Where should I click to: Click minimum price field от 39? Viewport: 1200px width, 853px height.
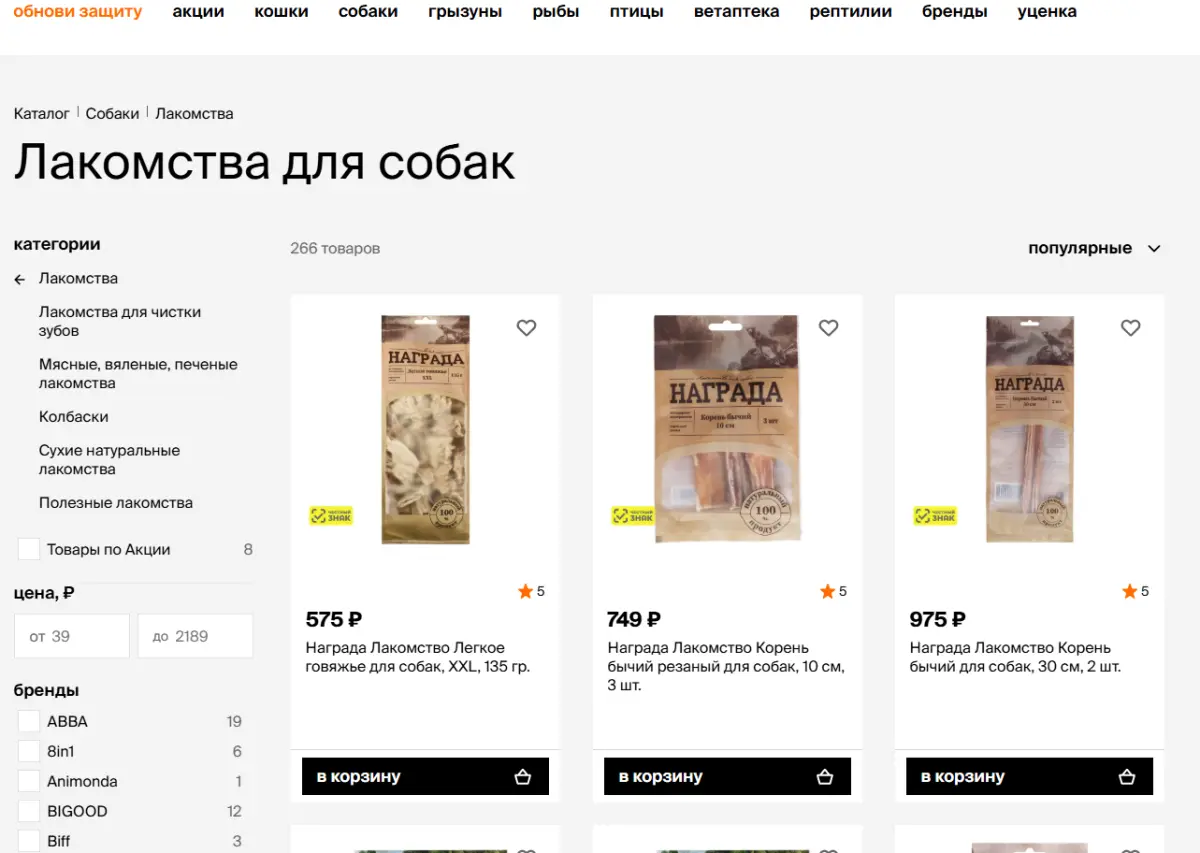72,636
